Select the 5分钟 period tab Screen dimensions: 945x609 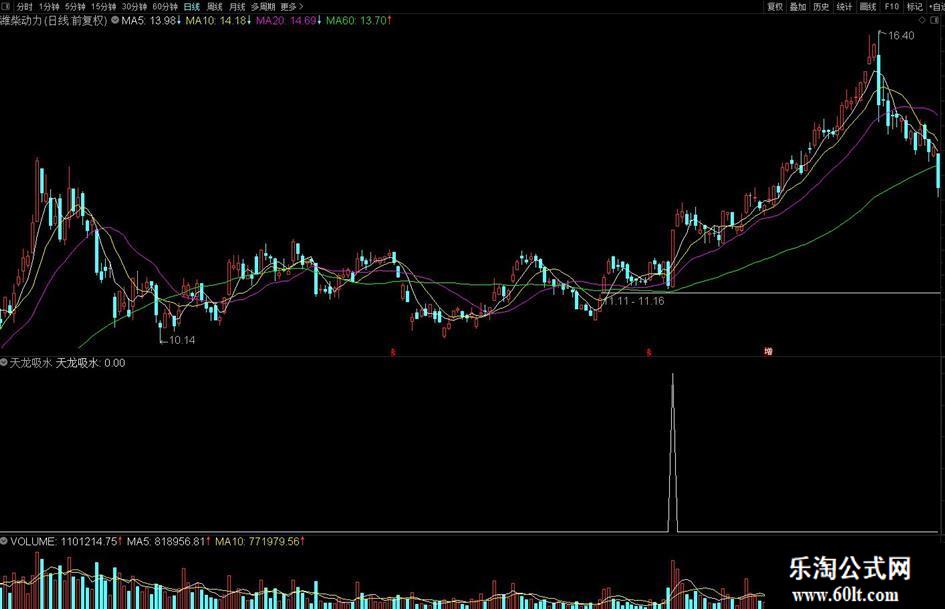(x=75, y=7)
